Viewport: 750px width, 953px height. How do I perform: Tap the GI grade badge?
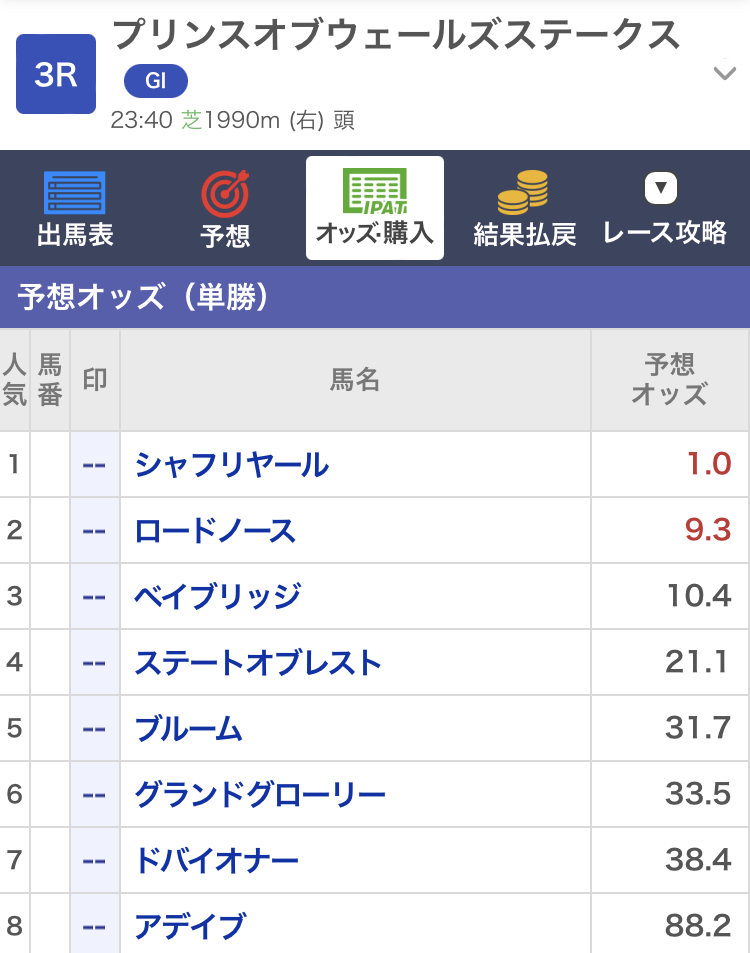click(x=156, y=81)
